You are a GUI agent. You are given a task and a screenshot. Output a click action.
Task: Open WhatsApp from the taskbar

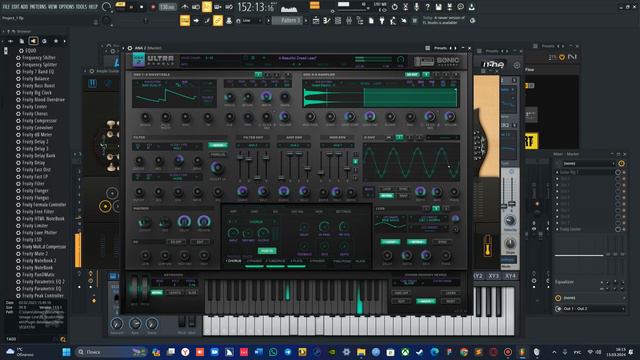tap(273, 352)
